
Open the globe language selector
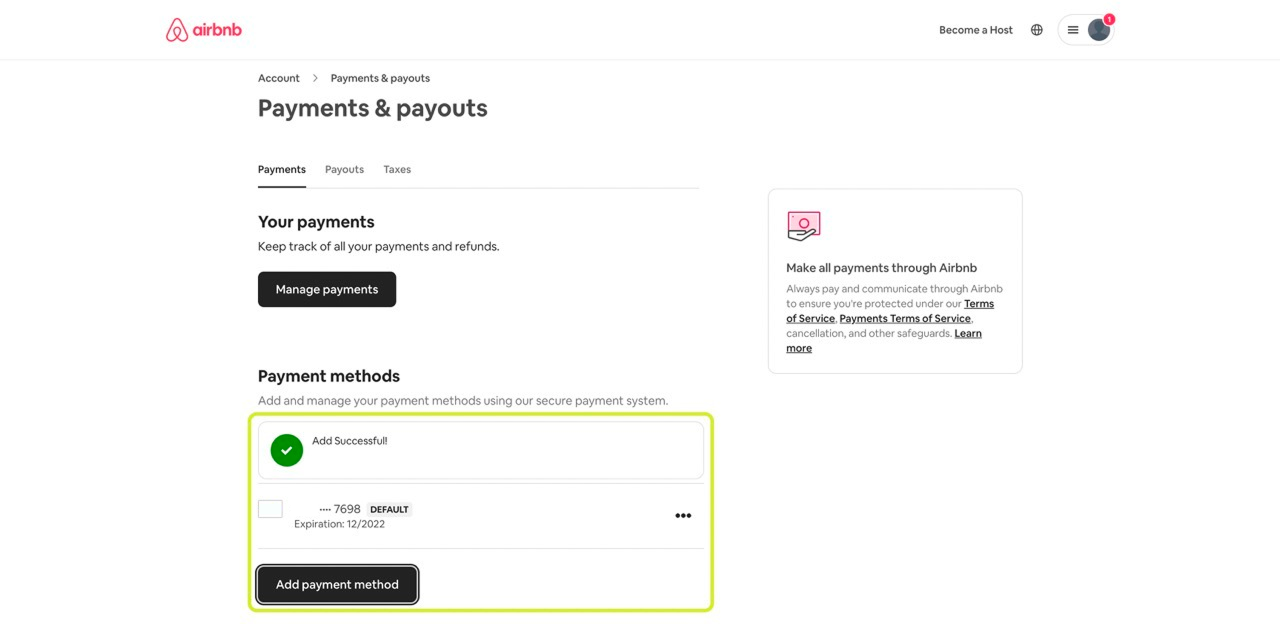pyautogui.click(x=1036, y=30)
